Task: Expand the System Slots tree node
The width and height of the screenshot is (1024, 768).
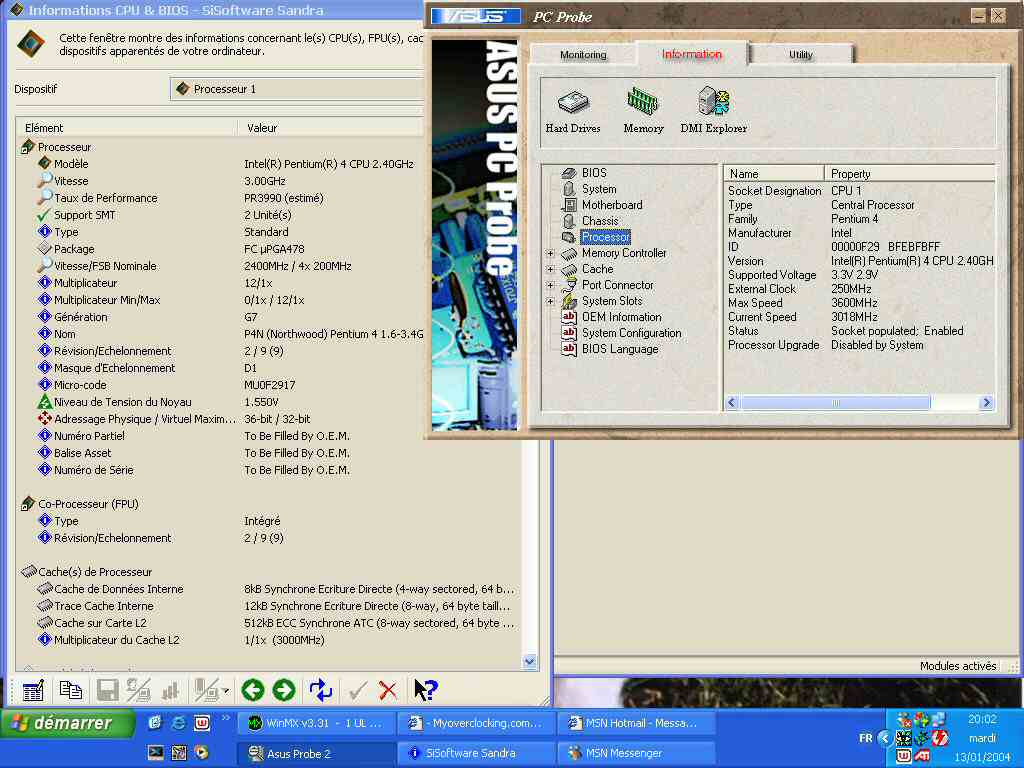Action: tap(550, 301)
